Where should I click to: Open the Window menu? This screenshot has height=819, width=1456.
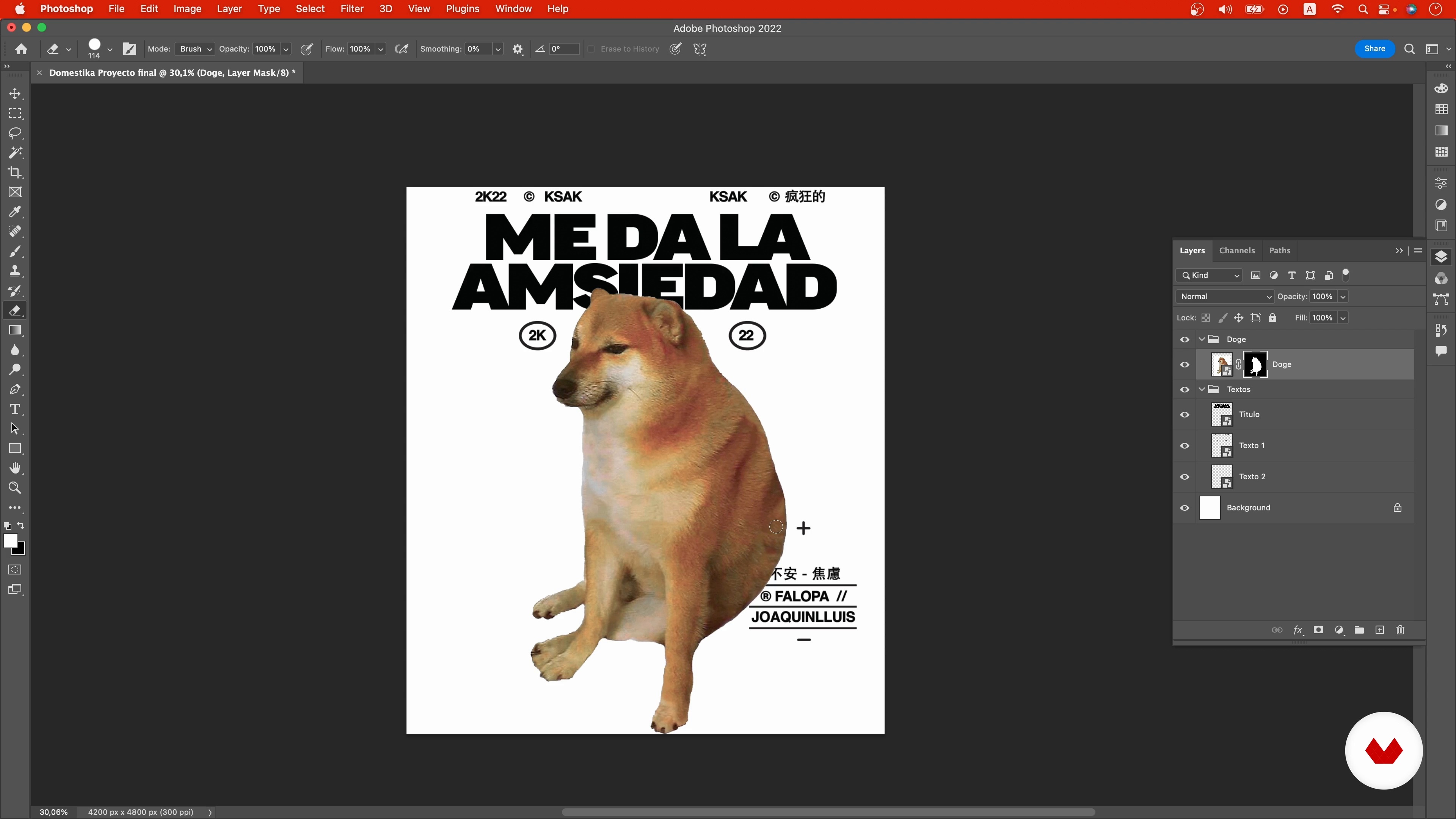tap(513, 9)
